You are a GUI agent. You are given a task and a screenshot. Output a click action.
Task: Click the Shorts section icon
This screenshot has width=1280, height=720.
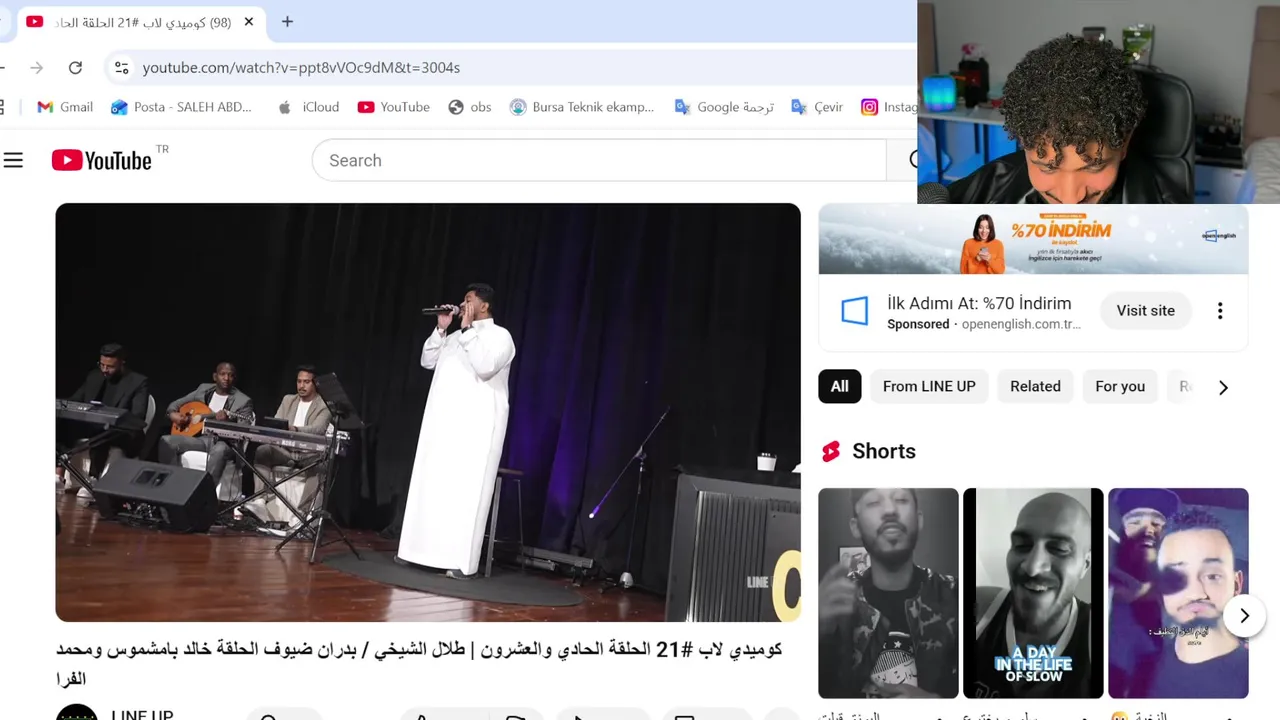pyautogui.click(x=831, y=451)
